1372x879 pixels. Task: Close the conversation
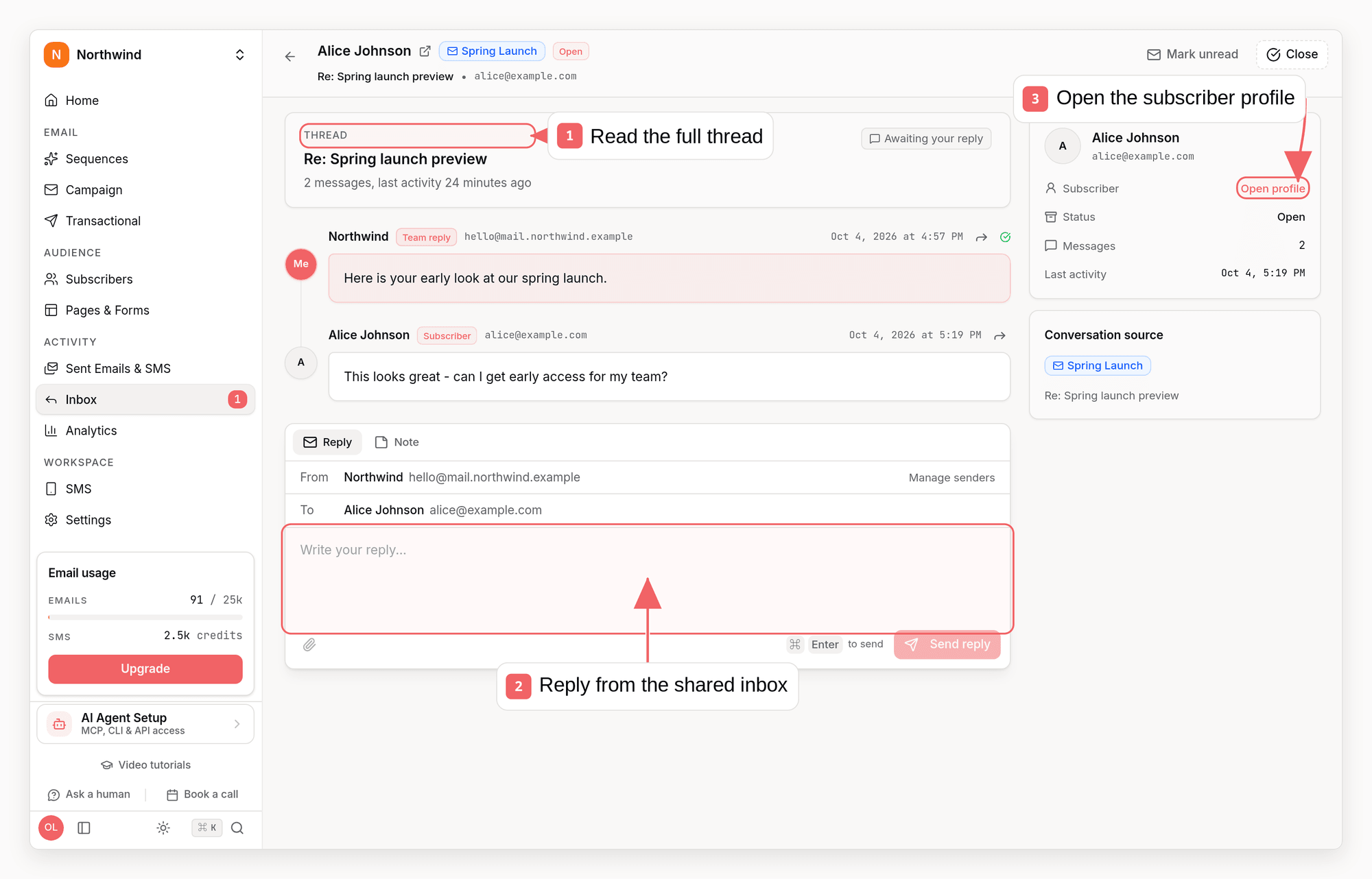1292,54
